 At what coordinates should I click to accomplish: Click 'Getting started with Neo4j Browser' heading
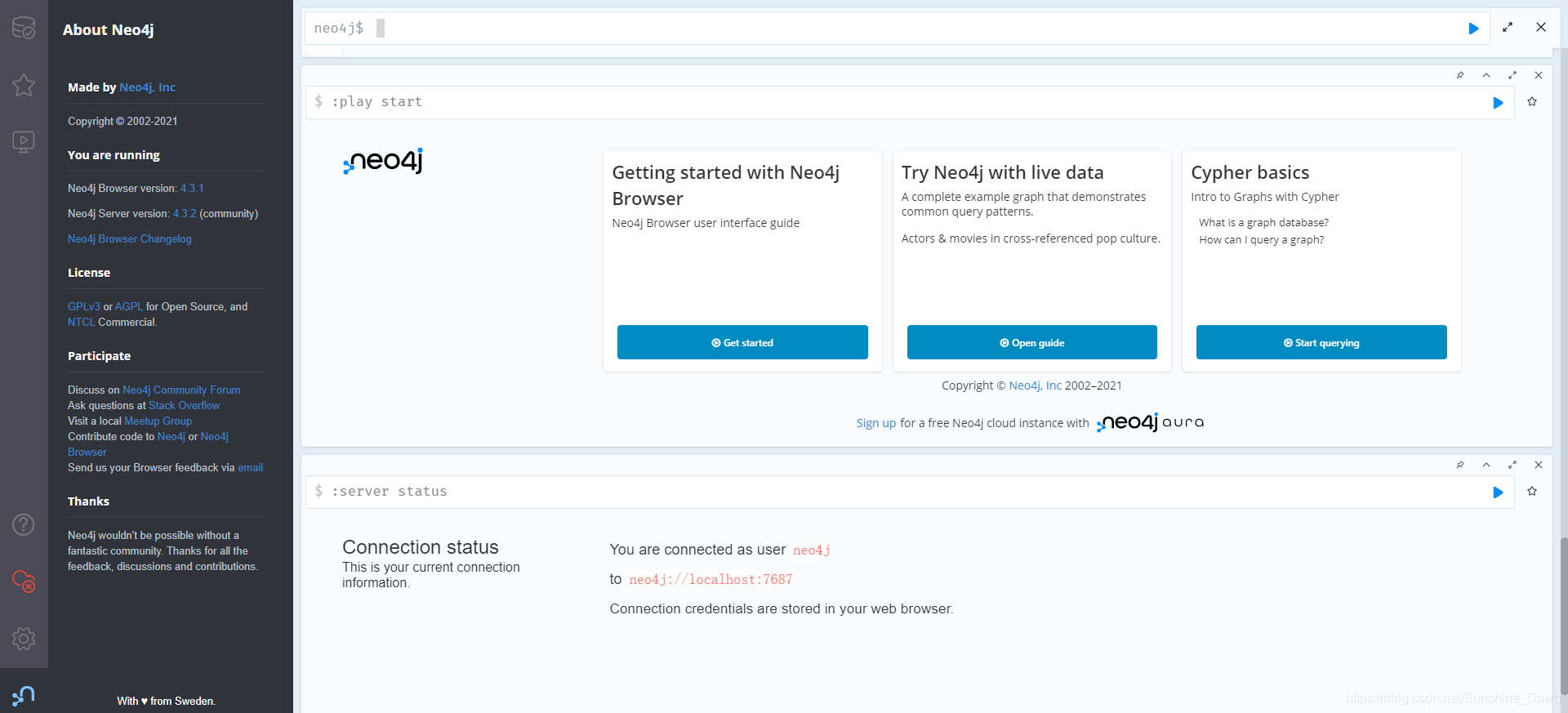(726, 185)
